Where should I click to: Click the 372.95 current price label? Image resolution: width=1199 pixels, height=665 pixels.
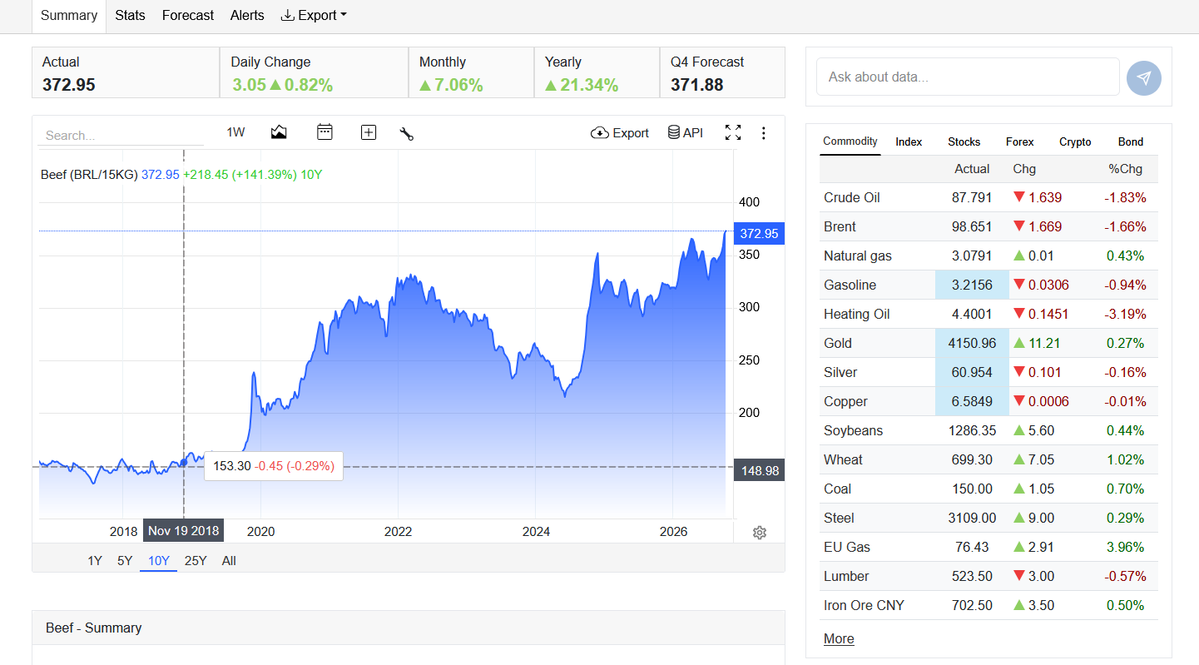coord(759,234)
